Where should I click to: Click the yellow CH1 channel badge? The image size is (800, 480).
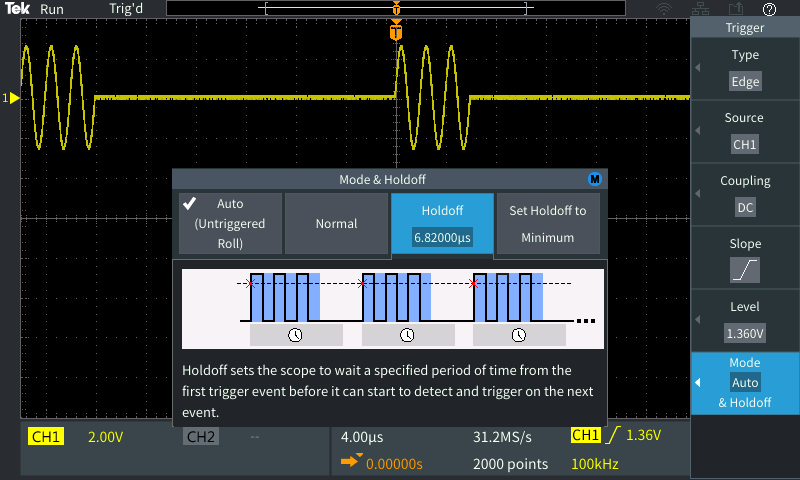[x=46, y=437]
